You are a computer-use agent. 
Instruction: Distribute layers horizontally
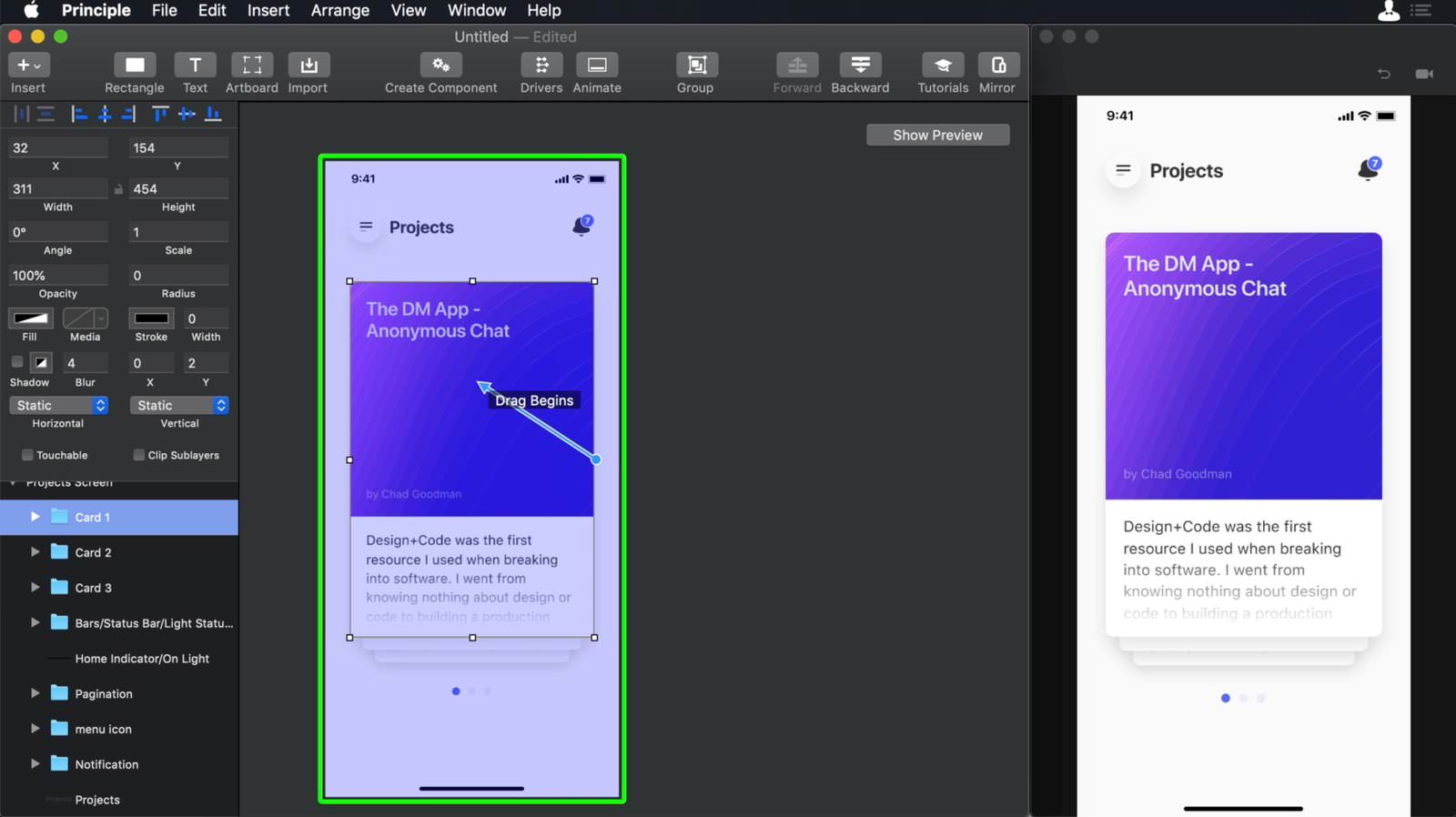pos(21,114)
